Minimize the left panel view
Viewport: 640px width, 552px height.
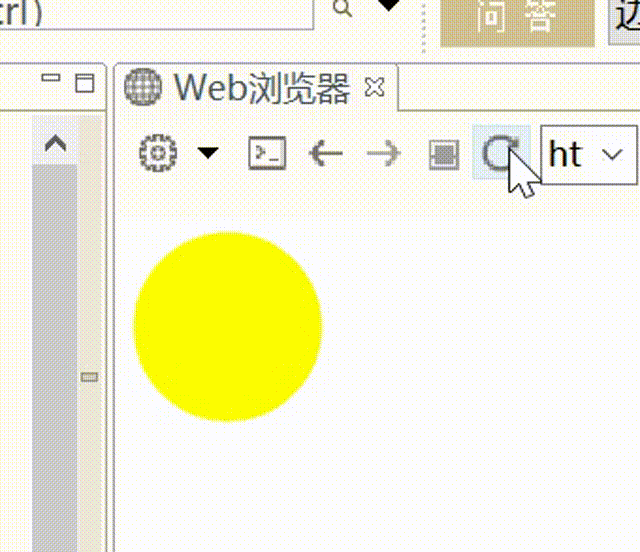click(x=51, y=78)
